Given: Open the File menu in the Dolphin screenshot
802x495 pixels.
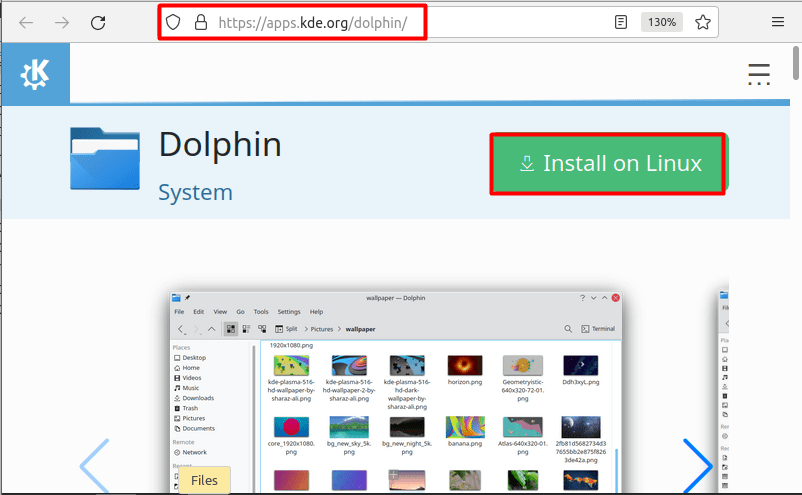Looking at the screenshot, I should (x=179, y=311).
